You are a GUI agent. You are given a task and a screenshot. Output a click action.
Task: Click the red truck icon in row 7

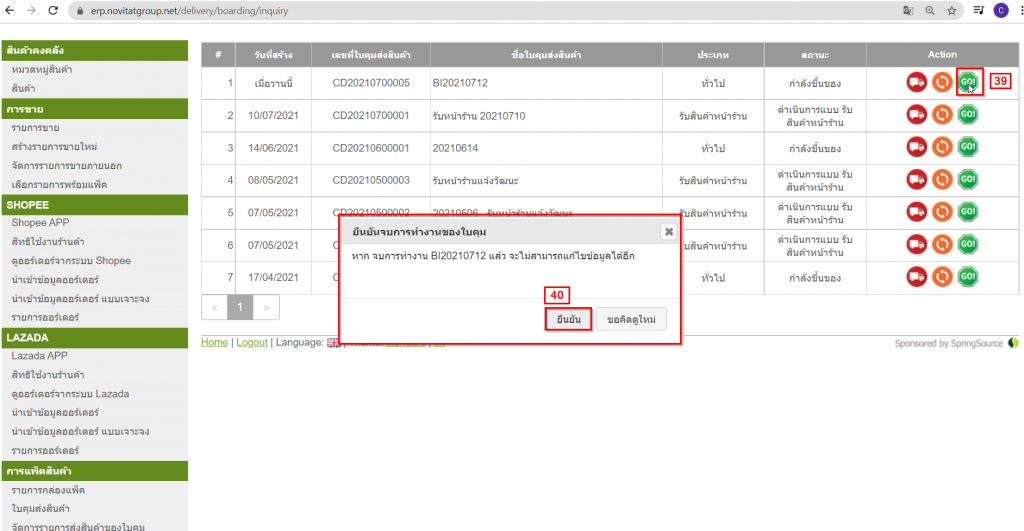[x=916, y=277]
